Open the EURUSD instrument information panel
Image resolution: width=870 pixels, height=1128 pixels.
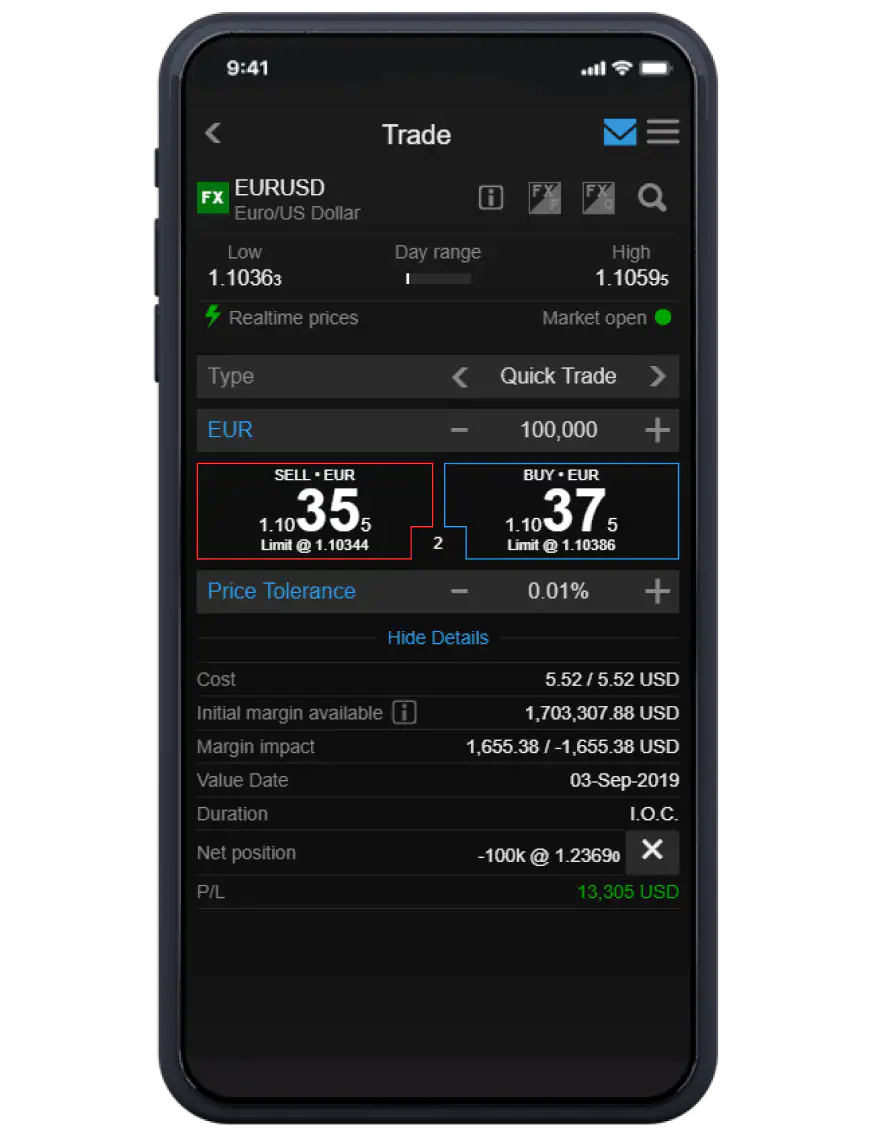pos(491,198)
